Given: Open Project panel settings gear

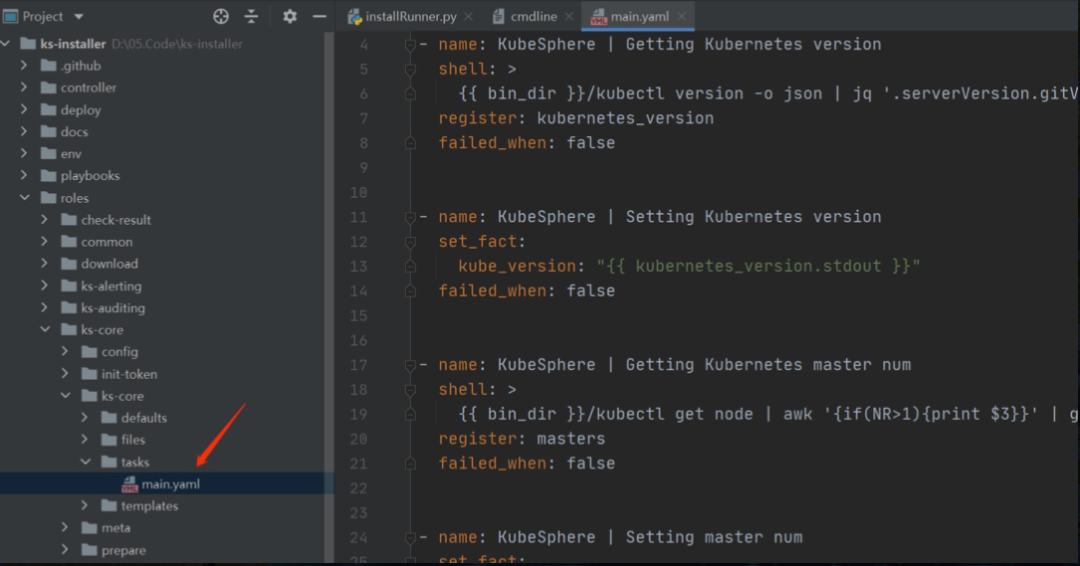Looking at the screenshot, I should pos(289,17).
